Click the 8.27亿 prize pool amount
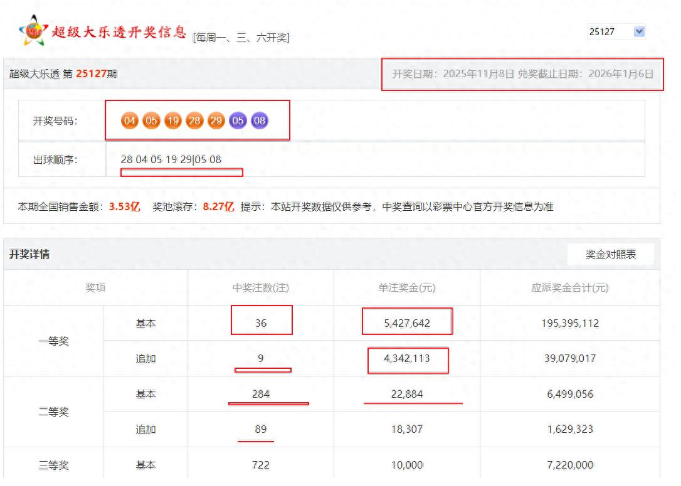Viewport: 681px width, 486px height. click(217, 207)
